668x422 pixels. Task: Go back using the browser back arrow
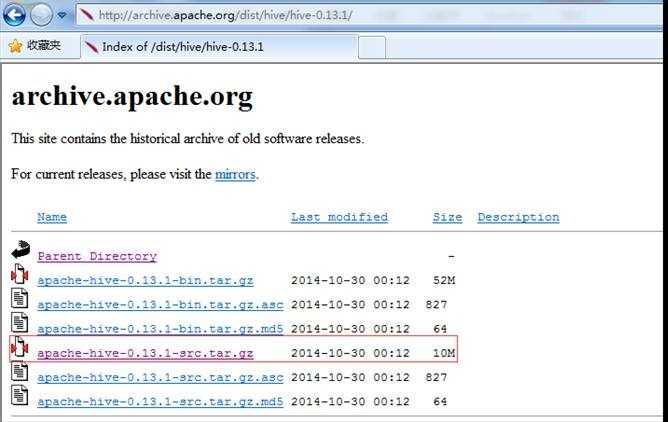point(14,15)
